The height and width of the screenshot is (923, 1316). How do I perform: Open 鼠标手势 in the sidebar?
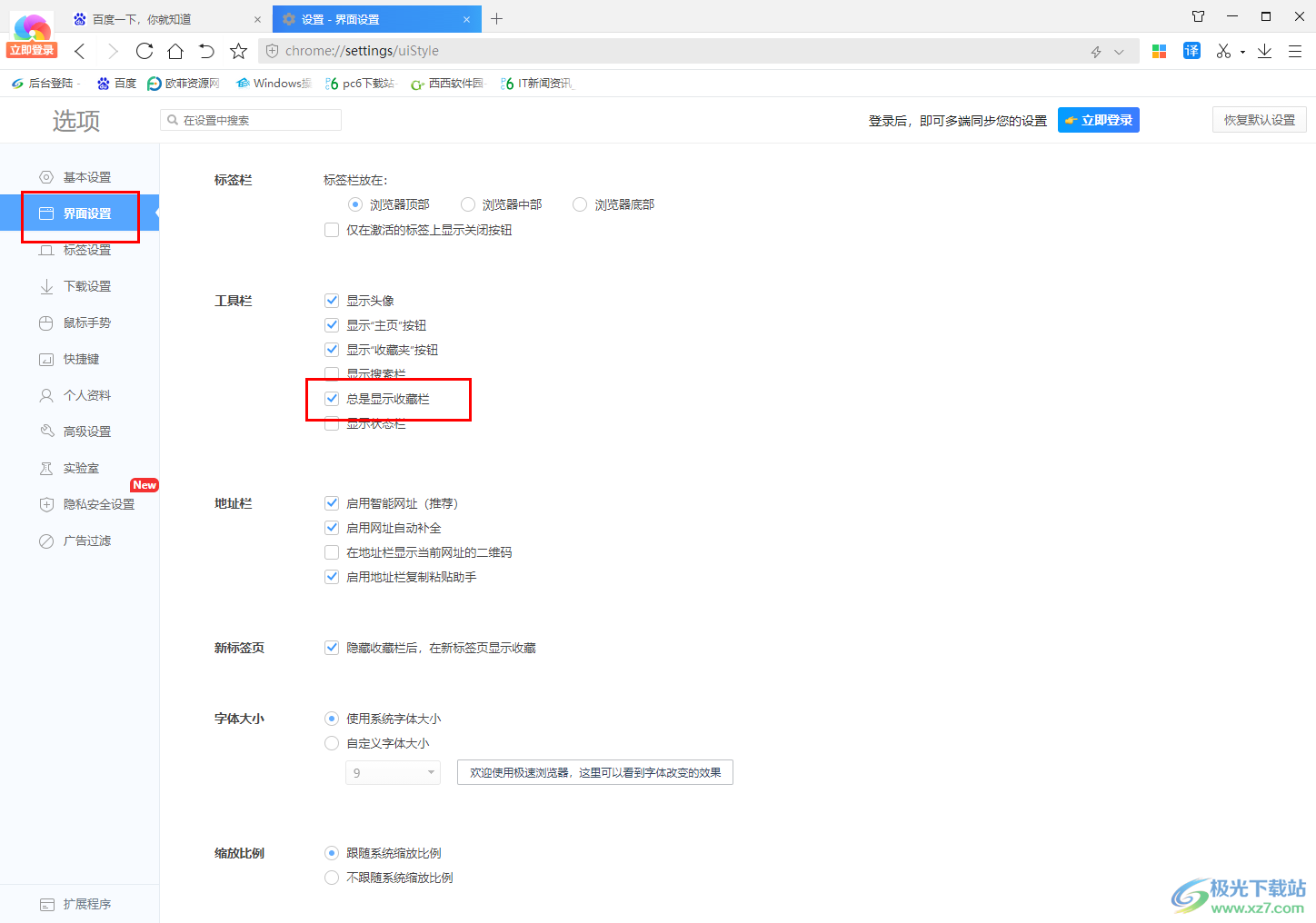tap(79, 323)
